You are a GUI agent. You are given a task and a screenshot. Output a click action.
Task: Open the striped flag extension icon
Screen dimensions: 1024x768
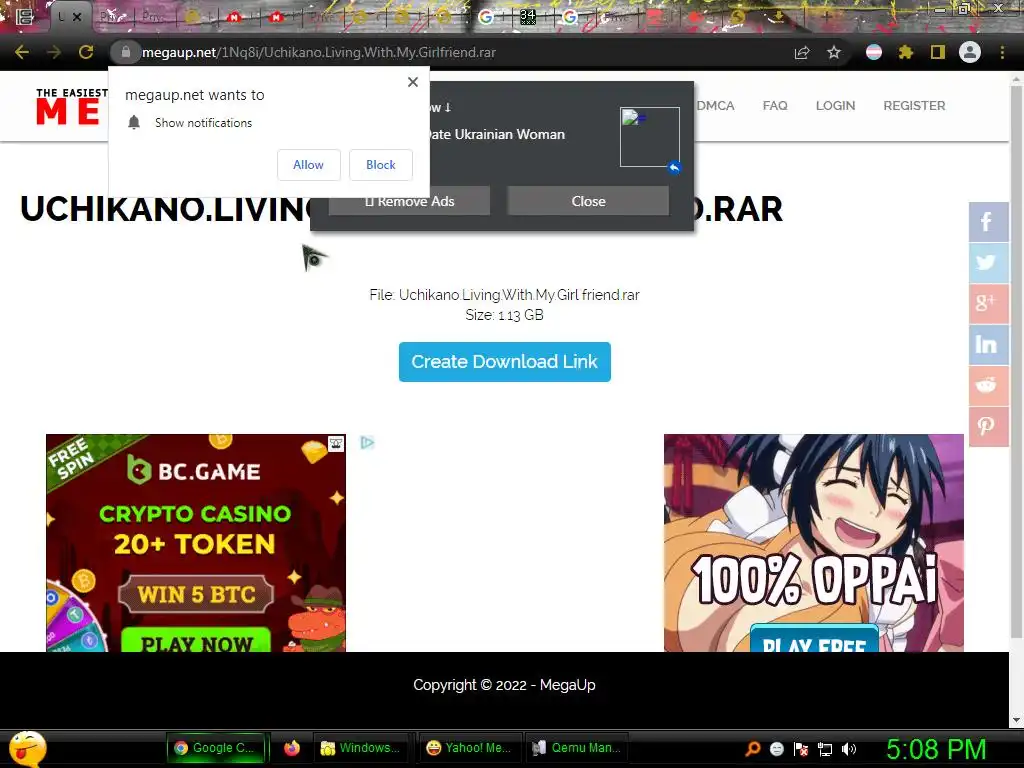click(x=874, y=52)
